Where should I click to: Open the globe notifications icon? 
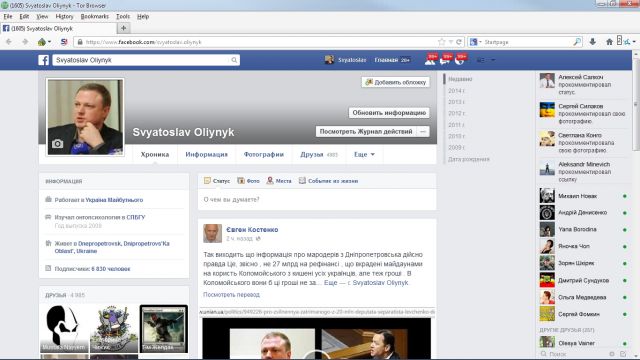click(459, 60)
